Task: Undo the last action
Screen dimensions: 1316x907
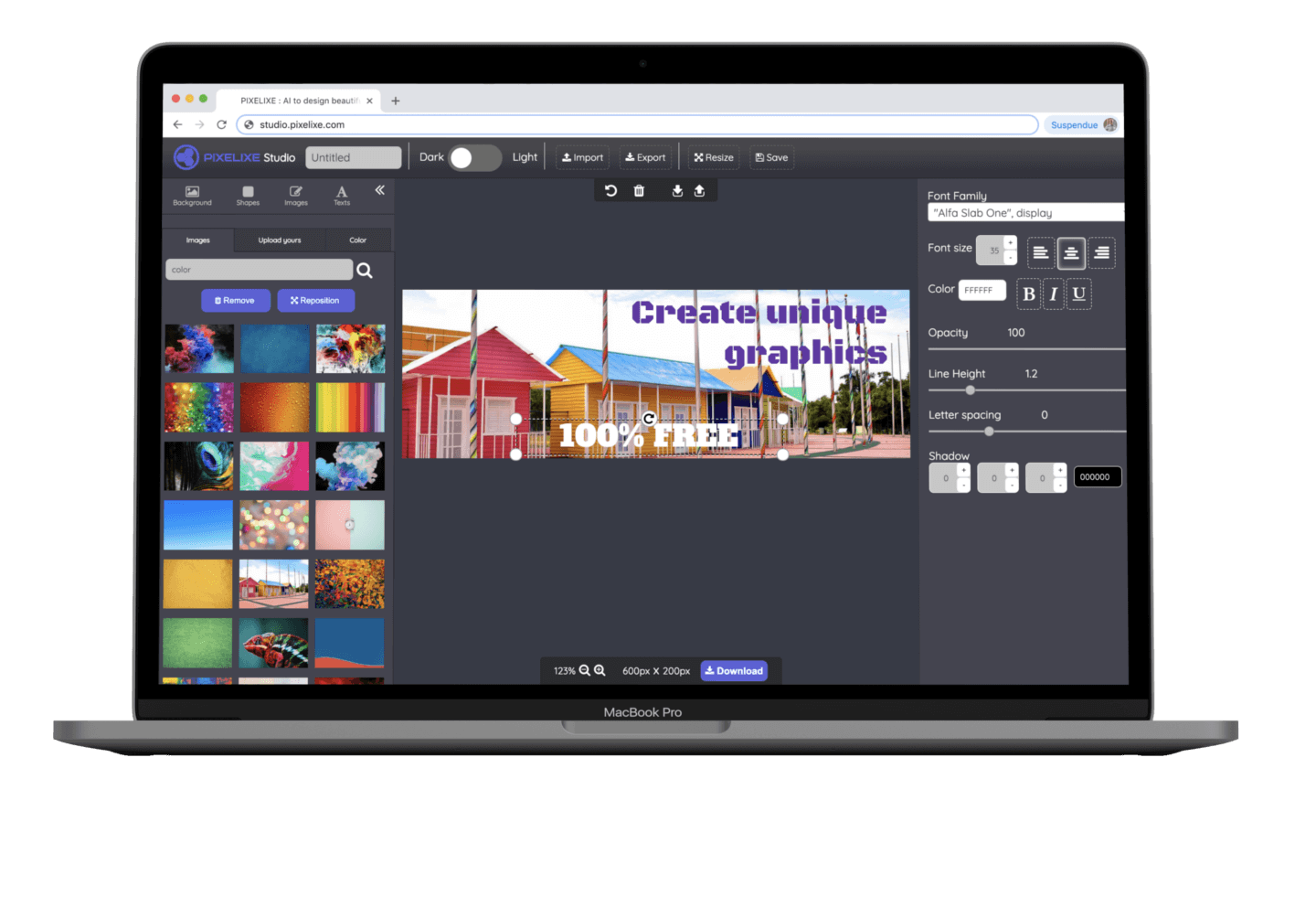Action: pyautogui.click(x=610, y=190)
